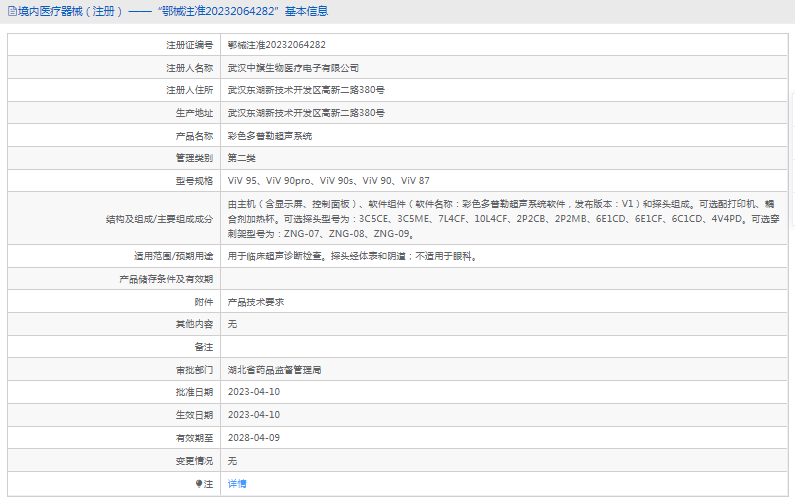
Task: Click the 其他内容 label
Action: pyautogui.click(x=194, y=324)
